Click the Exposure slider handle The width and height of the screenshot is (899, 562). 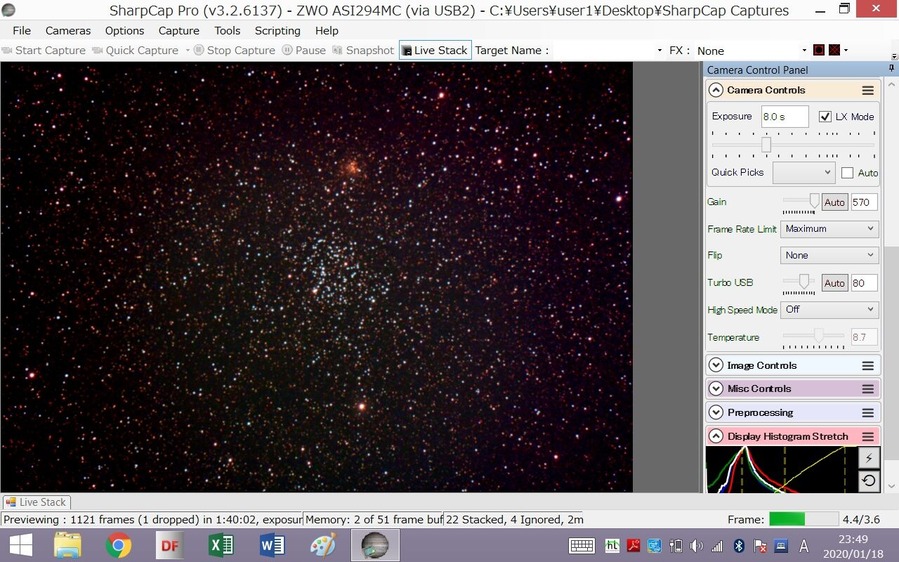[x=766, y=145]
